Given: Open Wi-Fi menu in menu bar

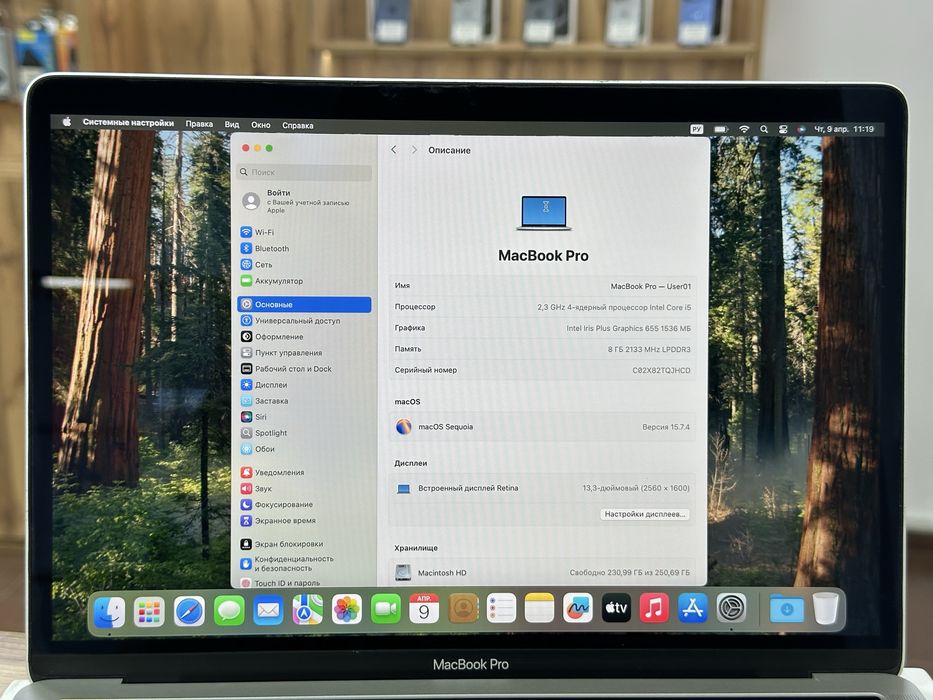Looking at the screenshot, I should coord(744,129).
